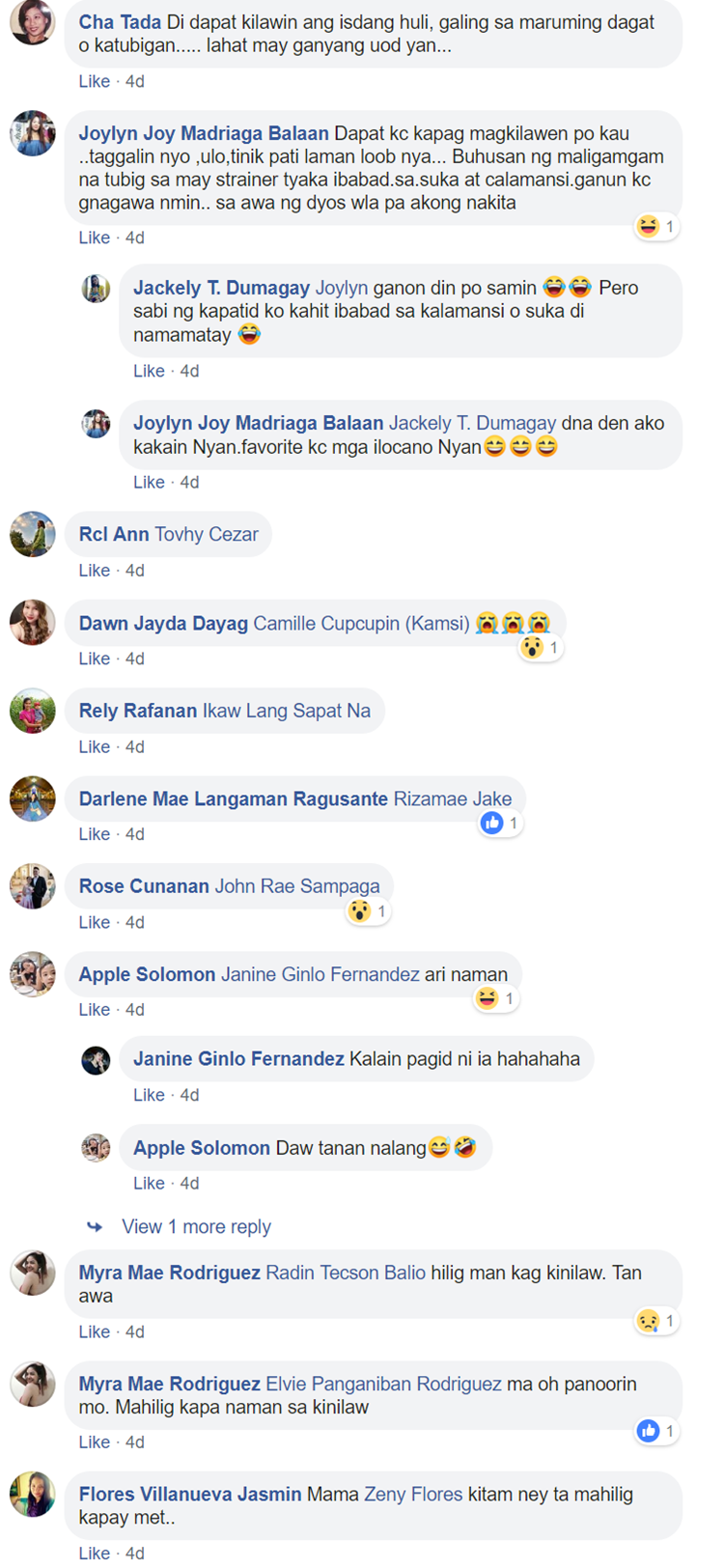Expand View 1 more reply
Image resolution: width=724 pixels, height=1568 pixels.
coord(196,1227)
